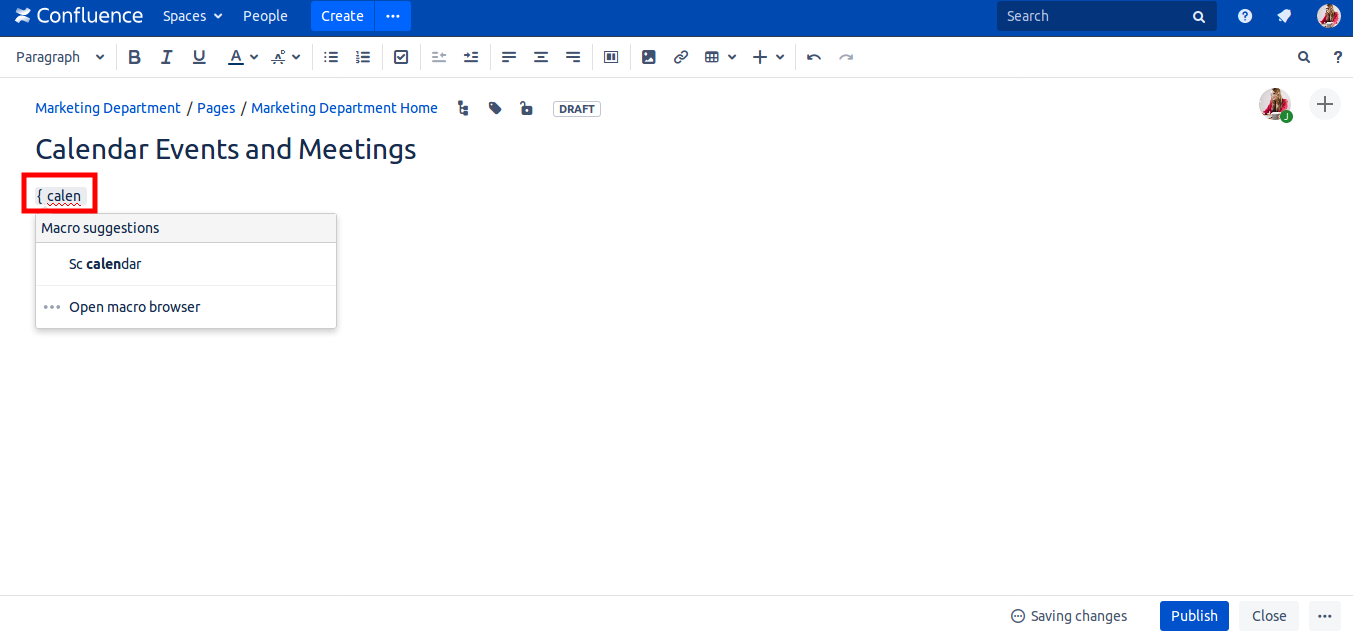The height and width of the screenshot is (634, 1353).
Task: Insert a numbered list
Action: coord(363,57)
